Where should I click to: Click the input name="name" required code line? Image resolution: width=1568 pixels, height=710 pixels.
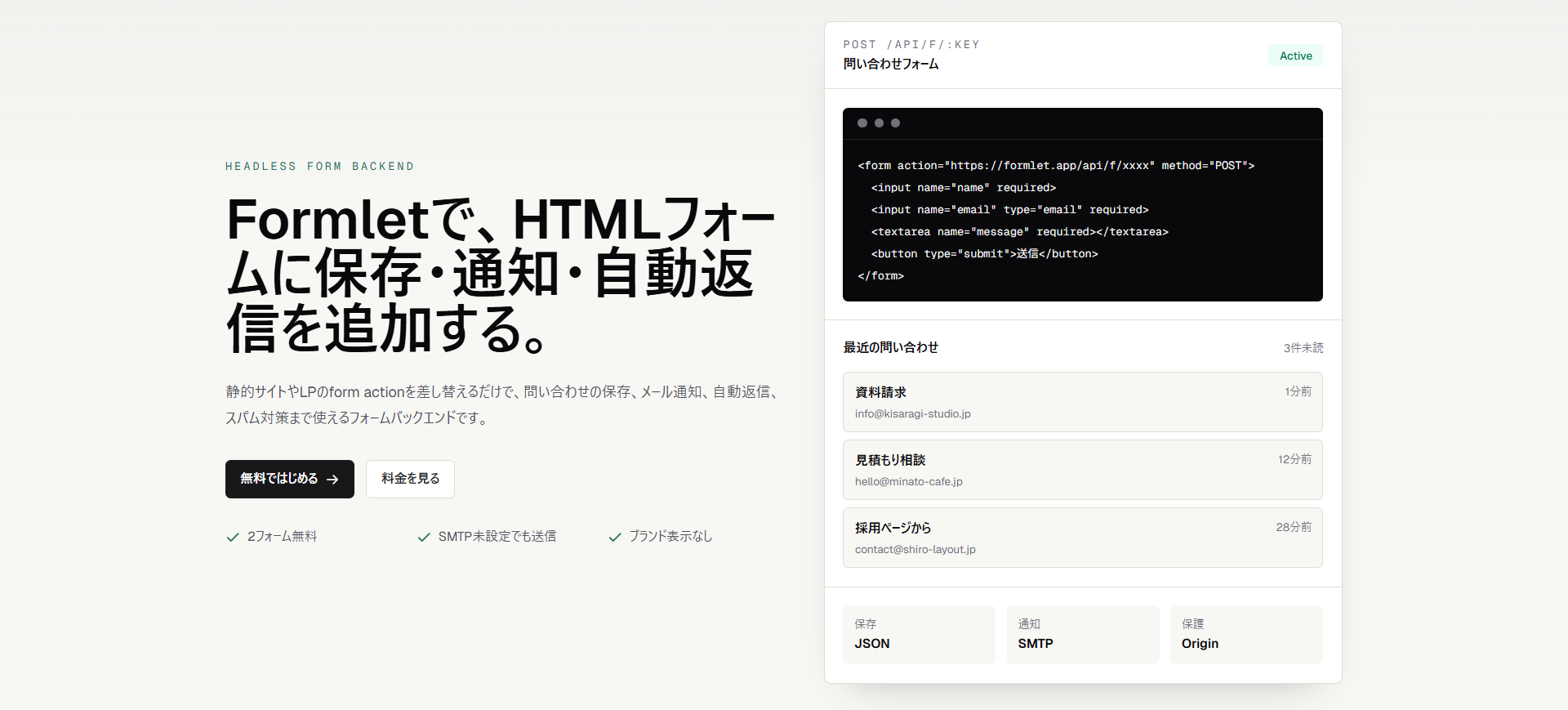964,188
